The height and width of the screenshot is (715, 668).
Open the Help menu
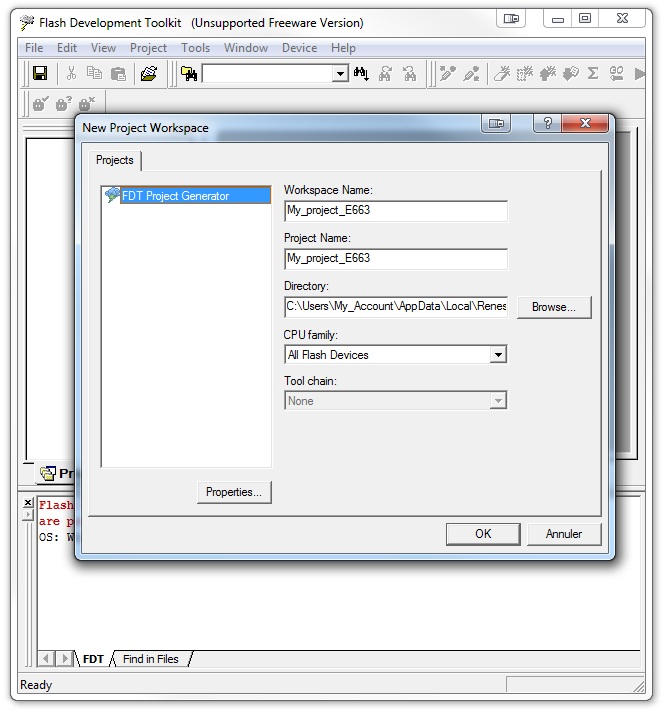343,48
